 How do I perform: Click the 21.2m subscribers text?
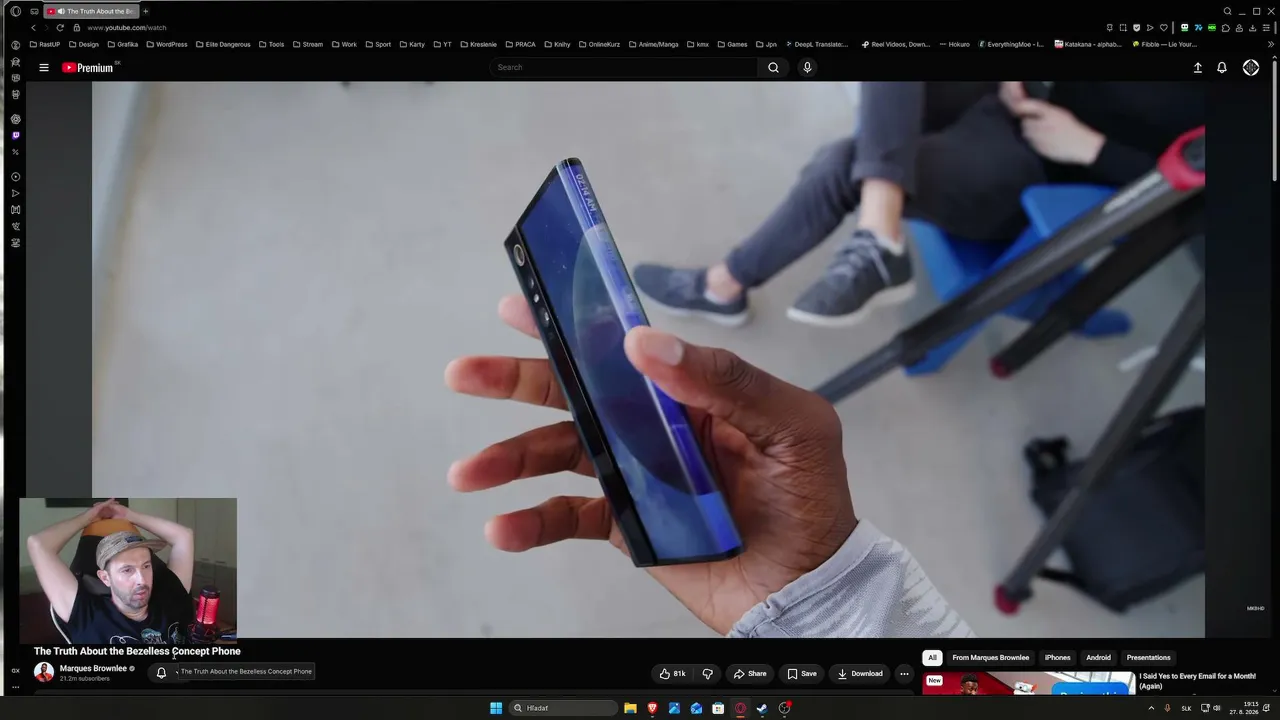85,679
